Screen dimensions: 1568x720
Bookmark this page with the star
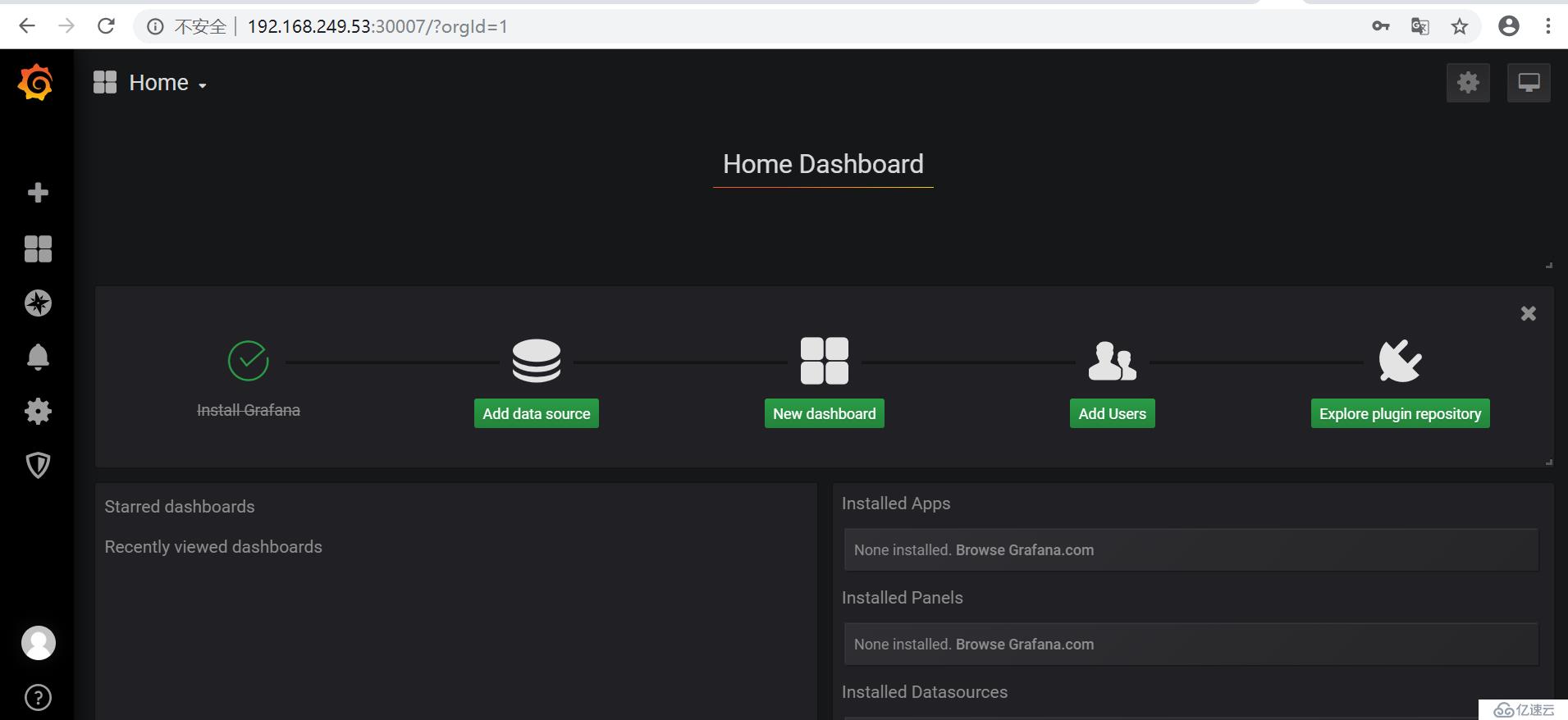(x=1460, y=26)
